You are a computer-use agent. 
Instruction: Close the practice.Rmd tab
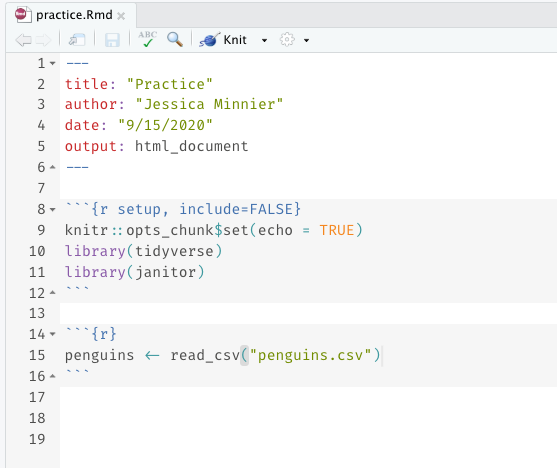coord(121,16)
